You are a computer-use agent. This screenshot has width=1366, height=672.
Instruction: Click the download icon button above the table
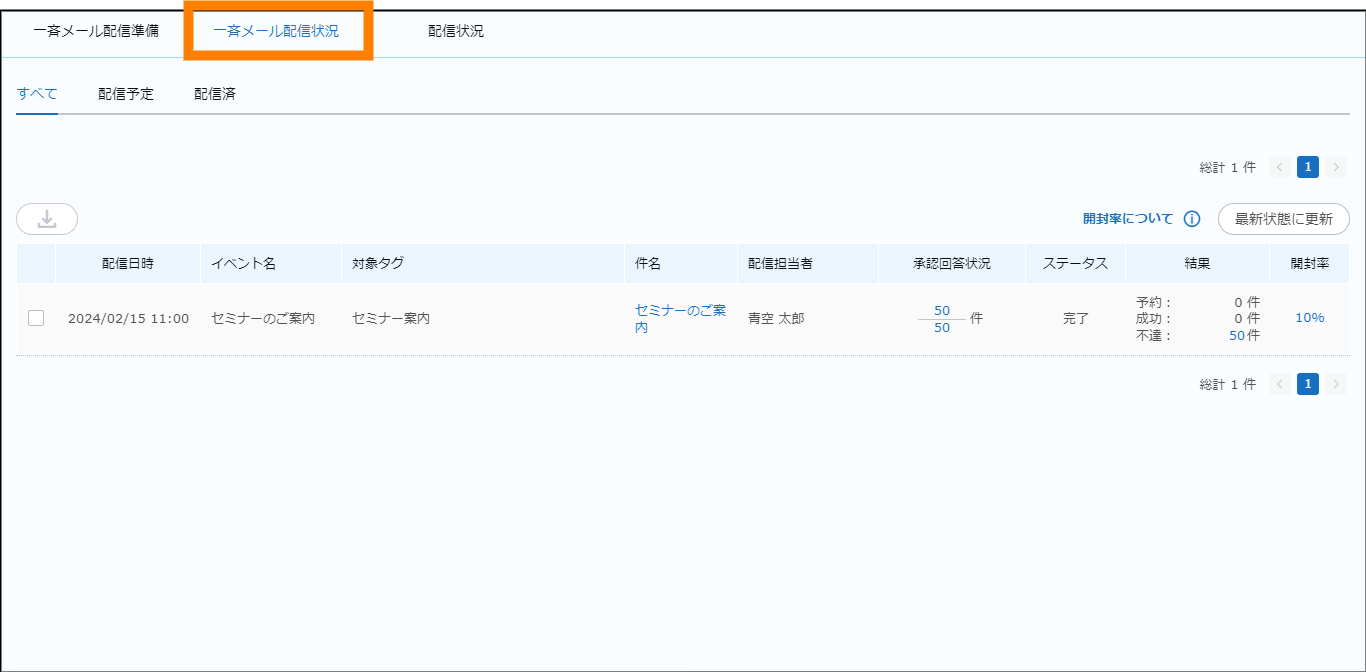(x=47, y=219)
